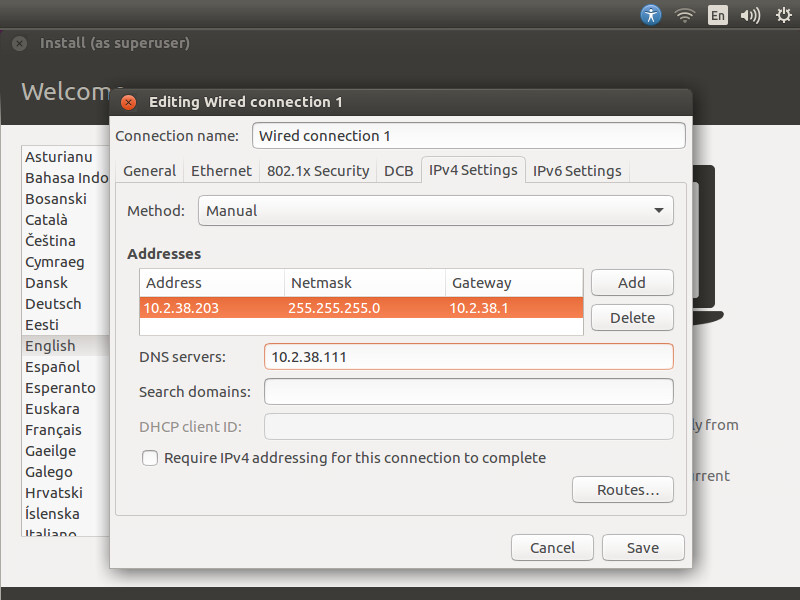Screen dimensions: 800x600
Task: Switch to the General tab
Action: tap(149, 171)
